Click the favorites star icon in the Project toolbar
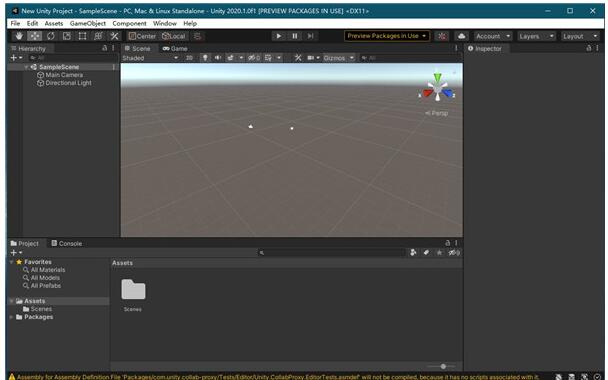 coord(439,252)
